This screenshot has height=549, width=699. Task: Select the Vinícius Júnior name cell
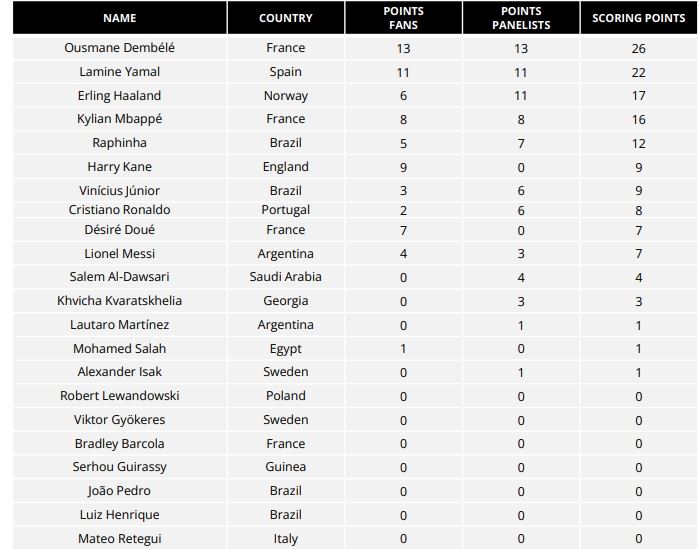pos(119,191)
